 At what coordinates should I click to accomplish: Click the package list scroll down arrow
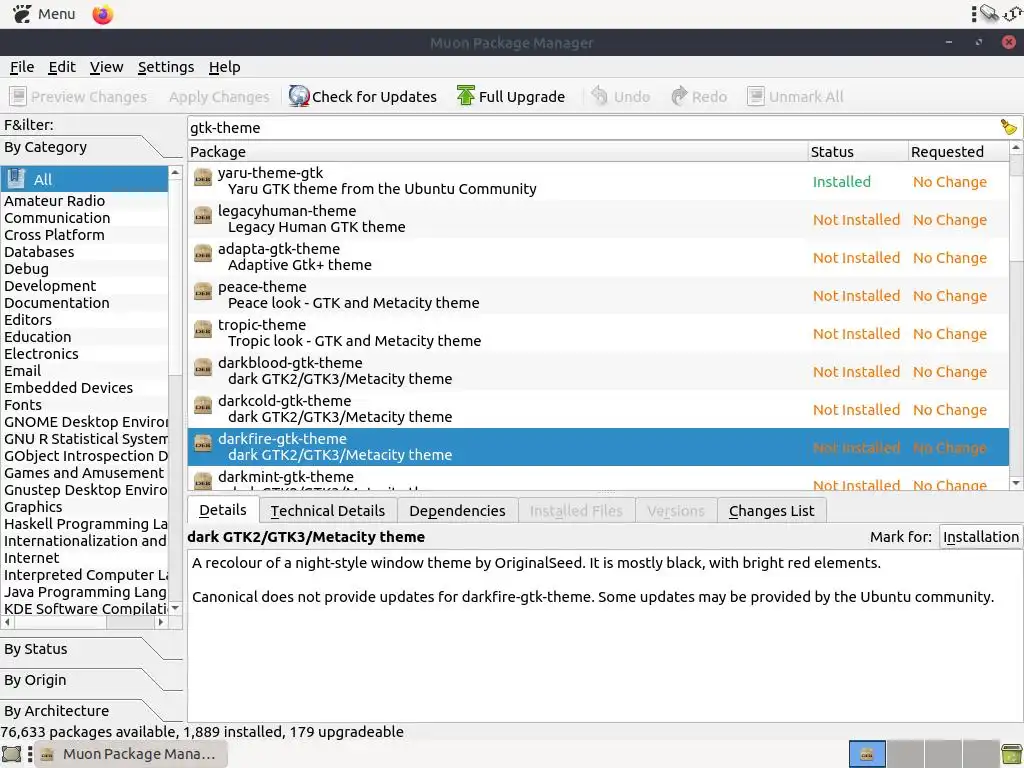pyautogui.click(x=1016, y=483)
